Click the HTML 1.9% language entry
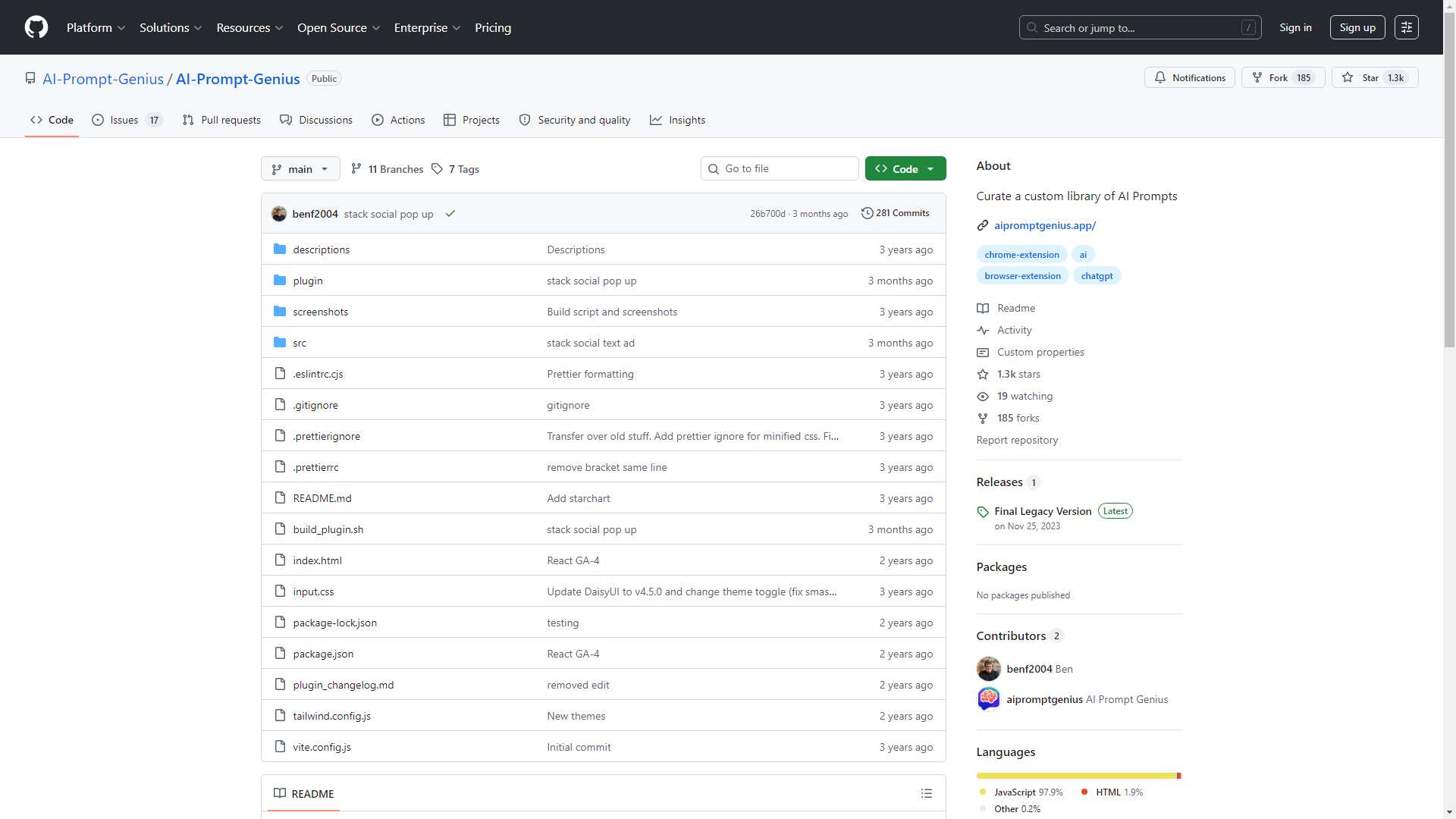This screenshot has width=1456, height=819. tap(1111, 792)
